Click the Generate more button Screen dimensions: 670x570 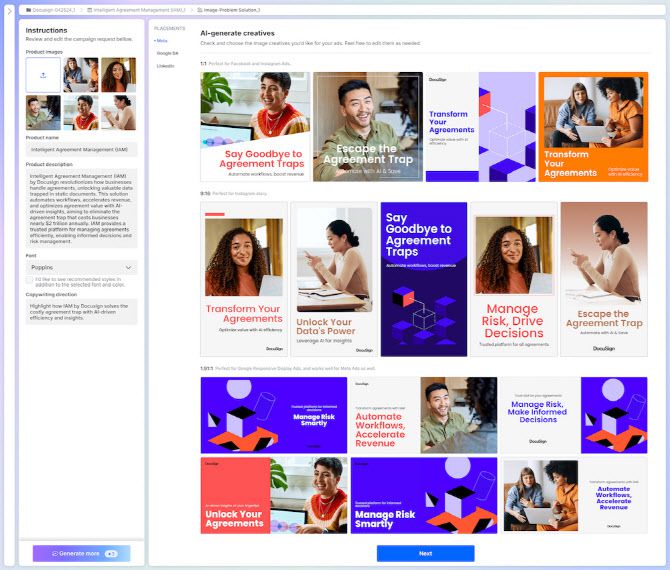(81, 552)
